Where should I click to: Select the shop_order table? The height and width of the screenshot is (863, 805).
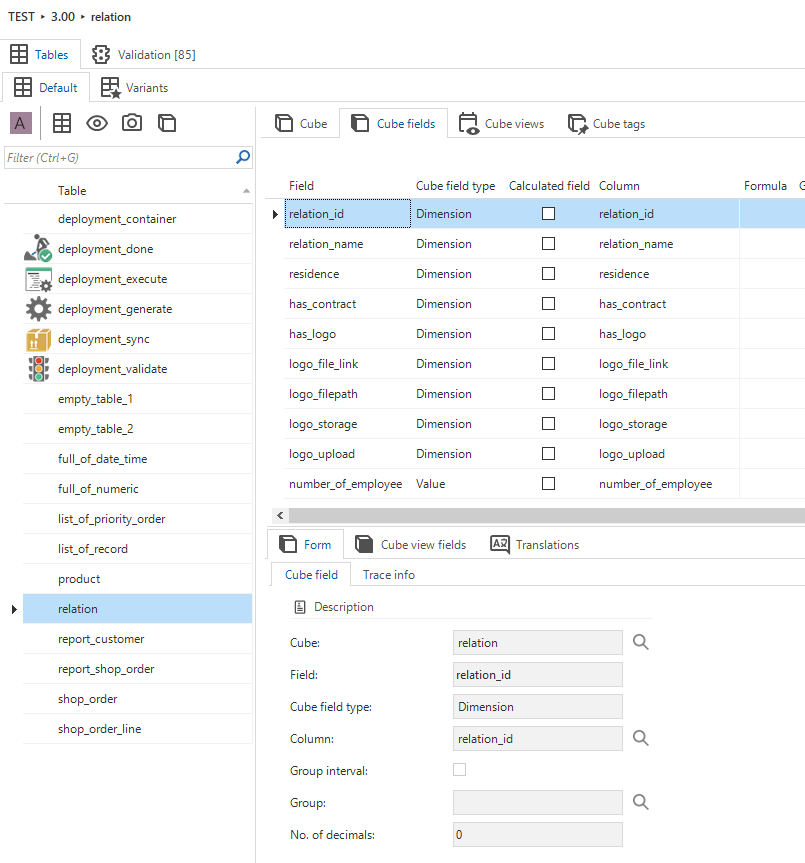(x=138, y=699)
